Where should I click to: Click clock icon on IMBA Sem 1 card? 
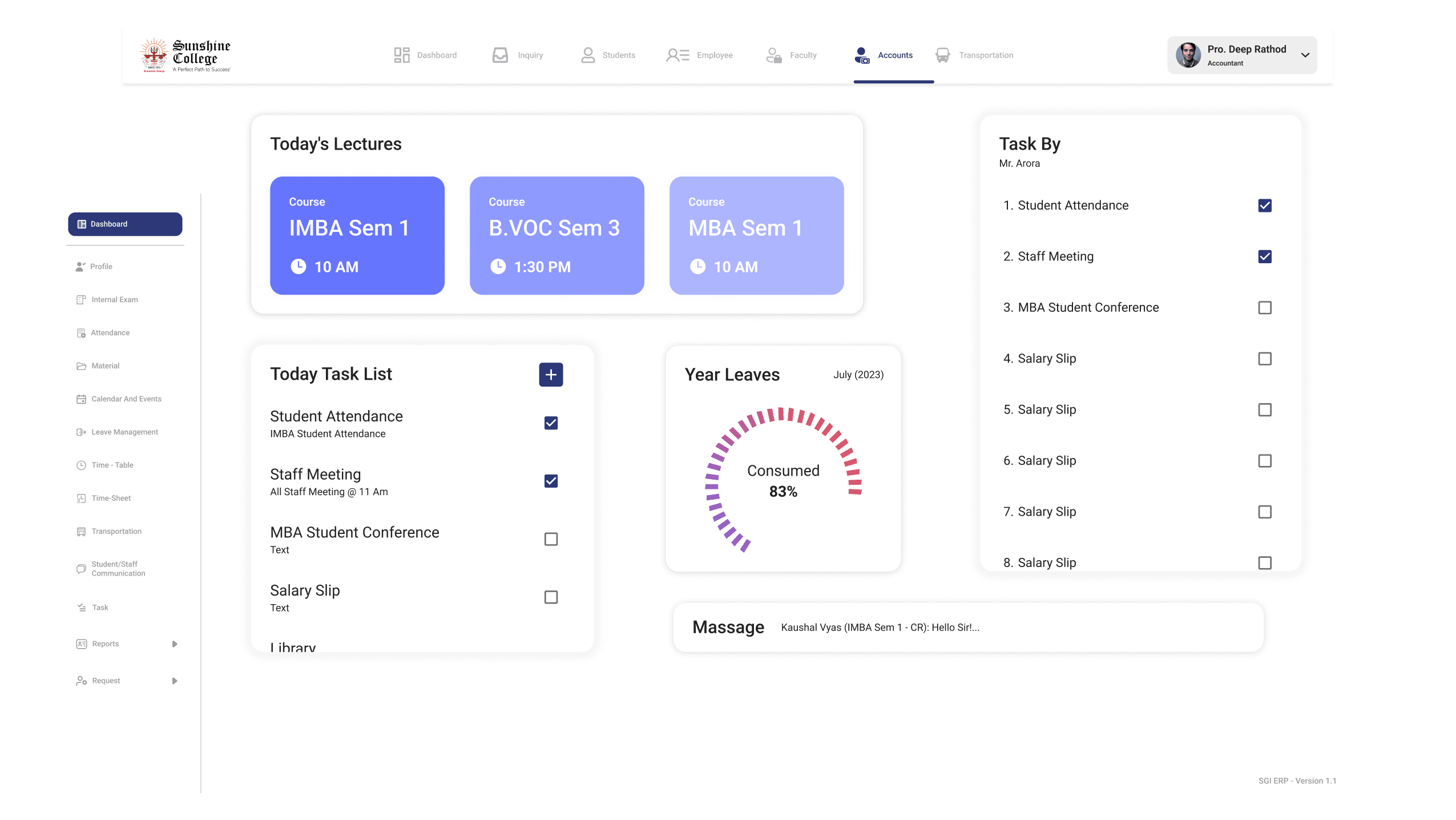299,267
